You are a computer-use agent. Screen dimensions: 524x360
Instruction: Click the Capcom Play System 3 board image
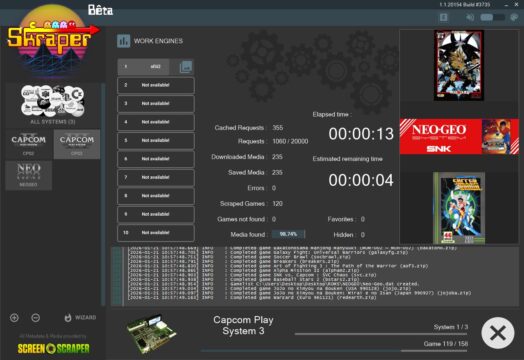point(152,334)
